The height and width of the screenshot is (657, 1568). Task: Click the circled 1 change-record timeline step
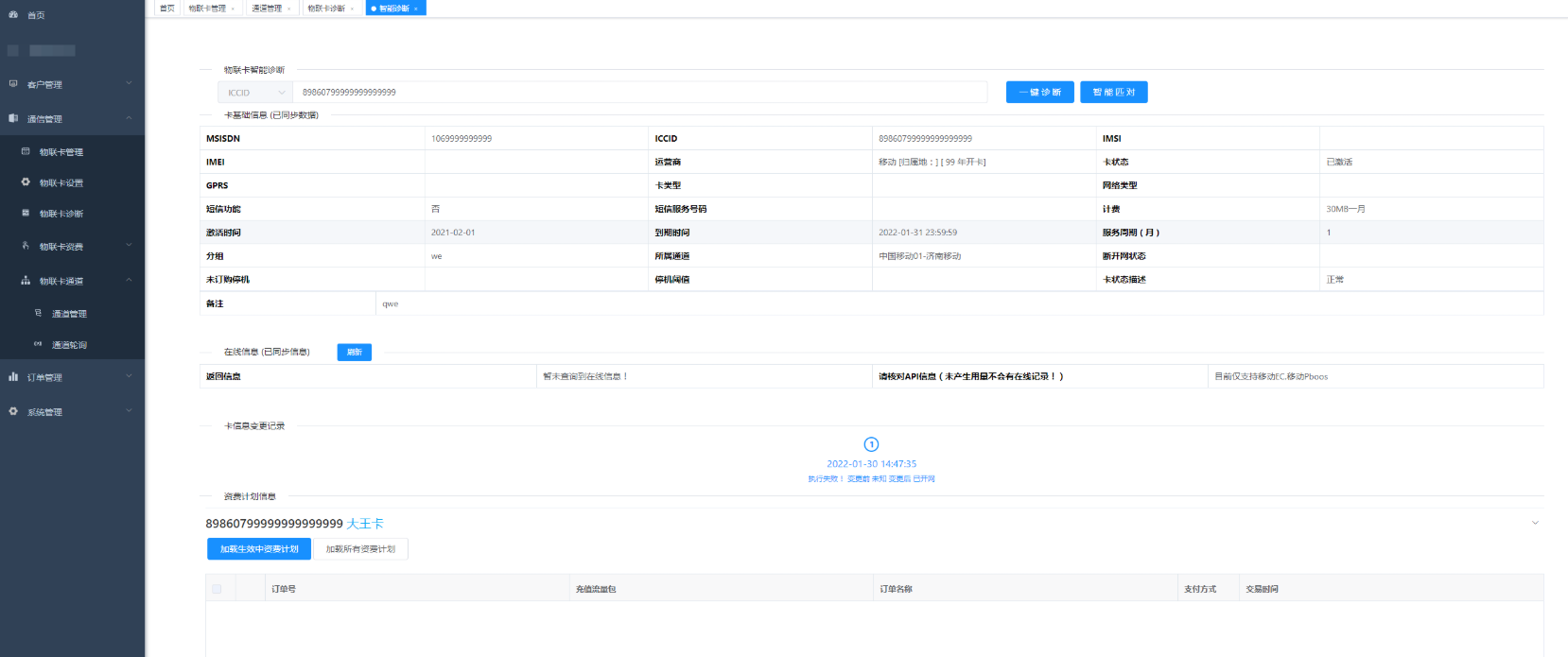coord(871,444)
